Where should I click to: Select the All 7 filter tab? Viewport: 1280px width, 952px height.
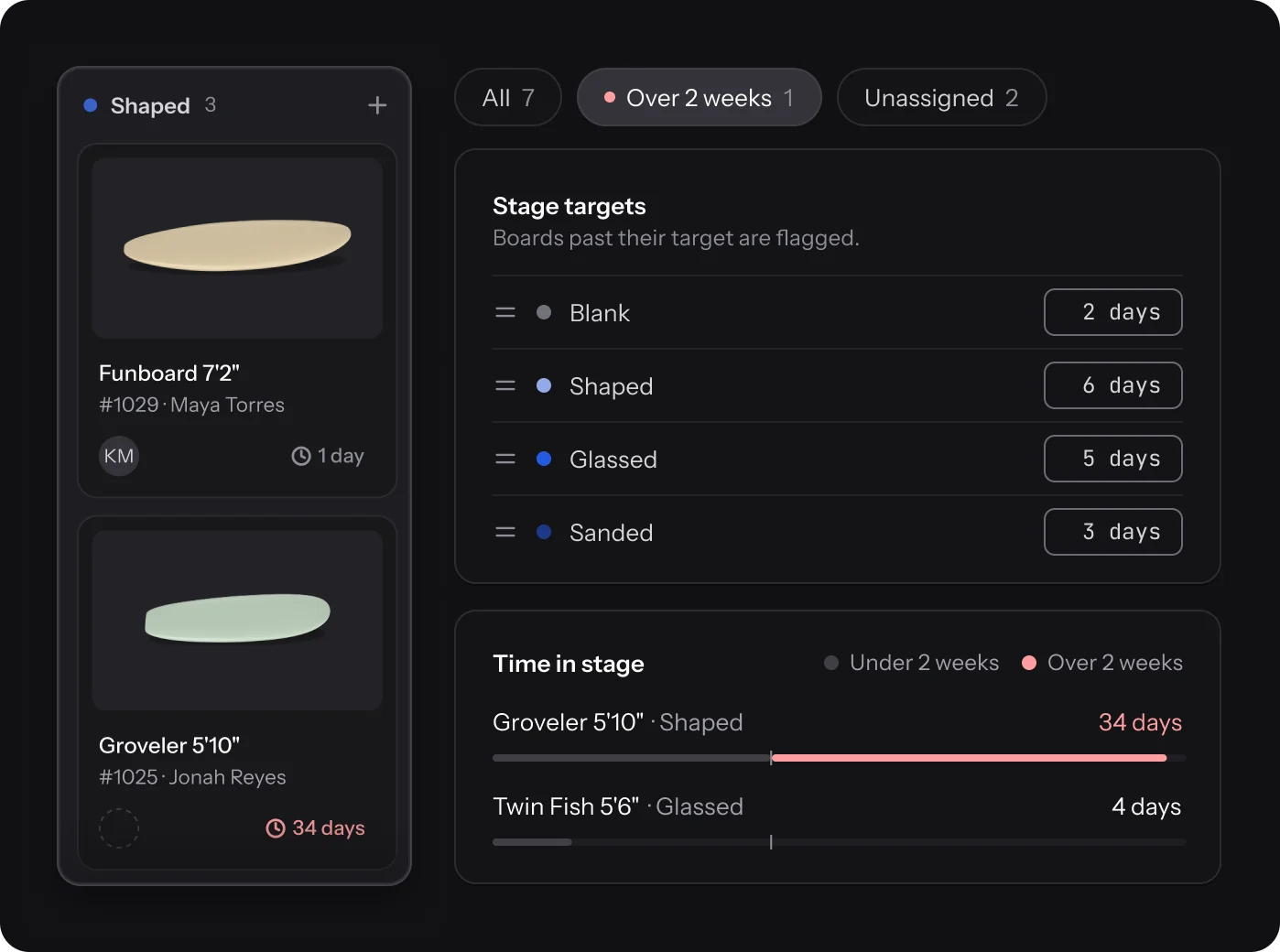(508, 97)
